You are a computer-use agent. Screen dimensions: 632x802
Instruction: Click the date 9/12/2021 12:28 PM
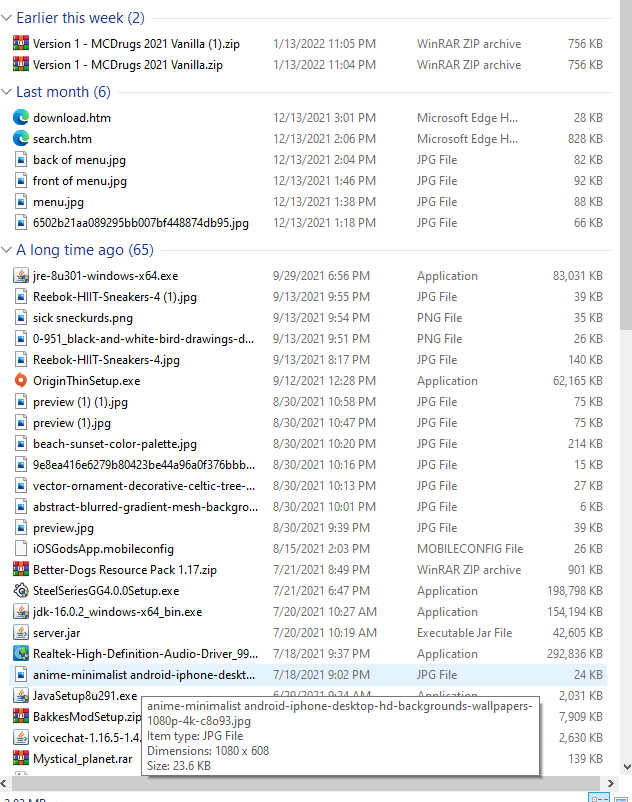pos(324,381)
